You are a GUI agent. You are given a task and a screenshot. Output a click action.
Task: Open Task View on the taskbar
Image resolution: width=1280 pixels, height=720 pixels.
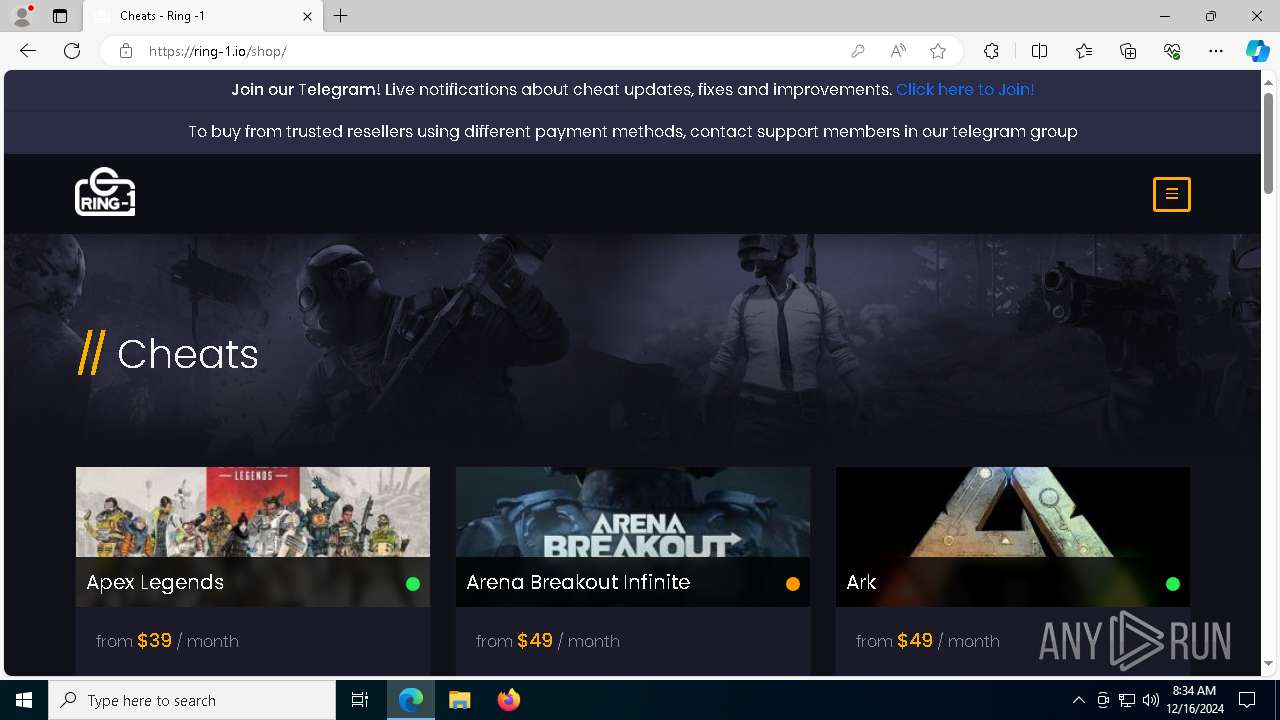tap(360, 700)
